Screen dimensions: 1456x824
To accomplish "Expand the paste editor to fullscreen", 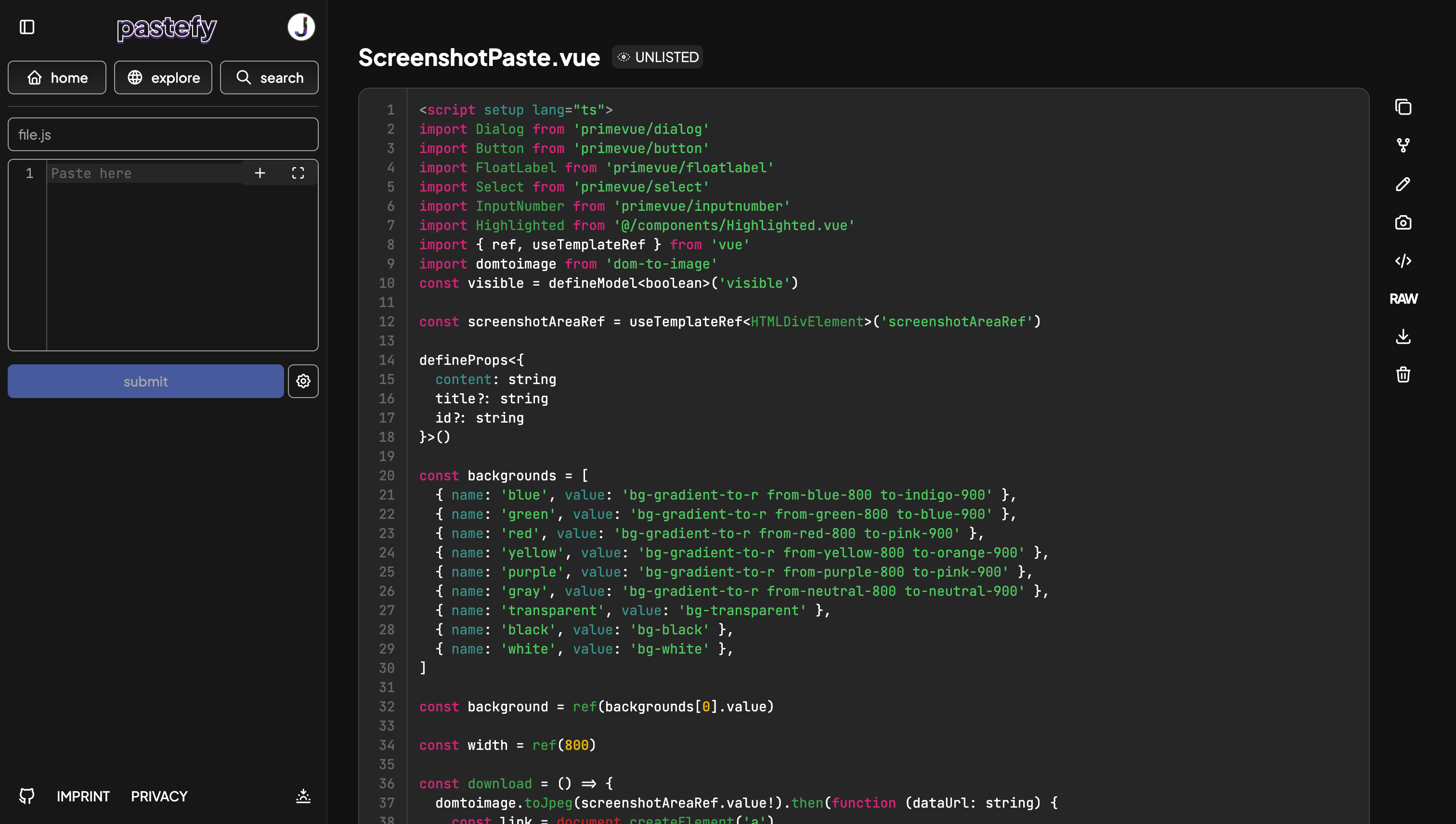I will (298, 173).
